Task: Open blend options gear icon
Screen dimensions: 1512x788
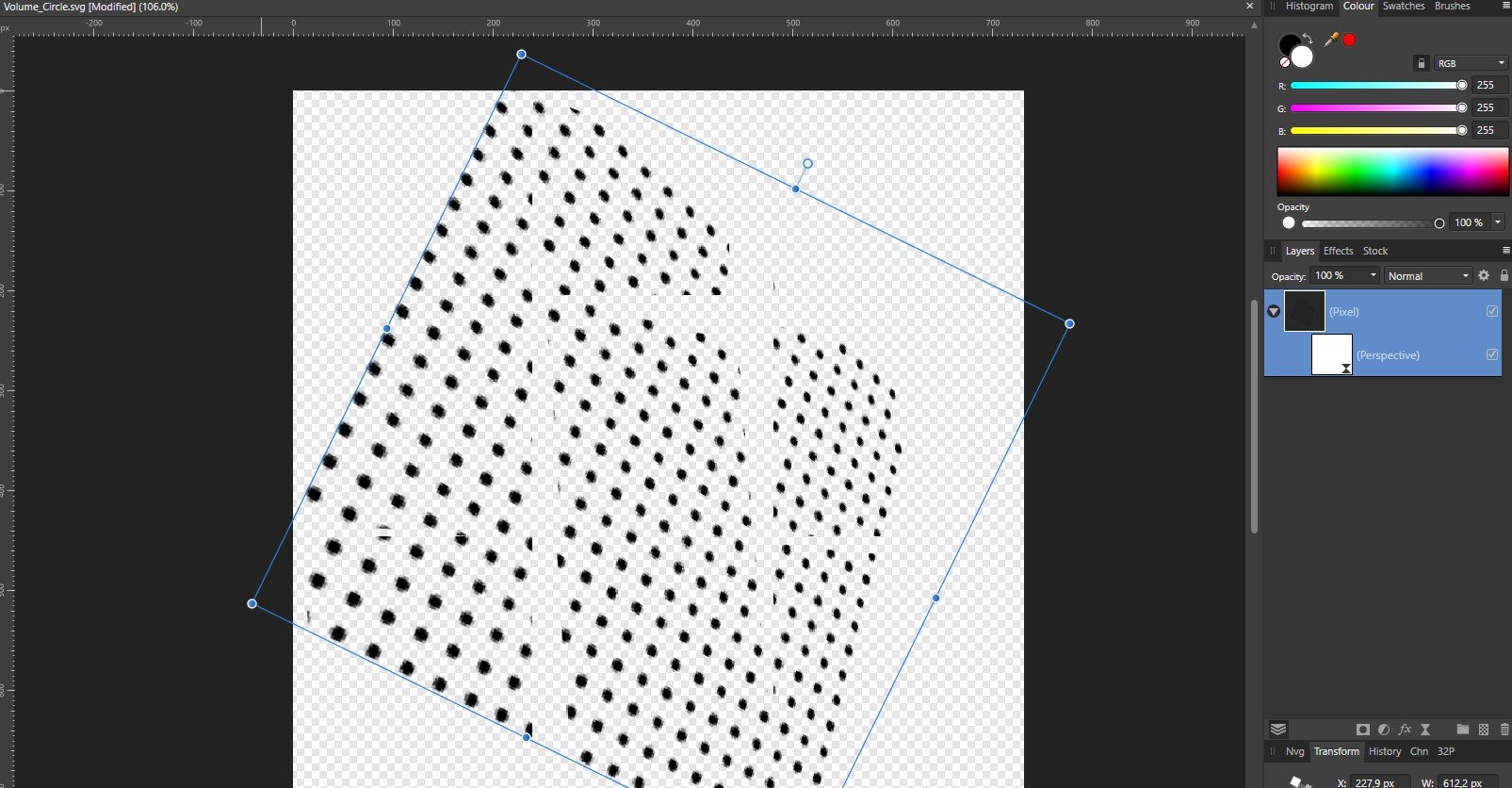Action: coord(1484,275)
